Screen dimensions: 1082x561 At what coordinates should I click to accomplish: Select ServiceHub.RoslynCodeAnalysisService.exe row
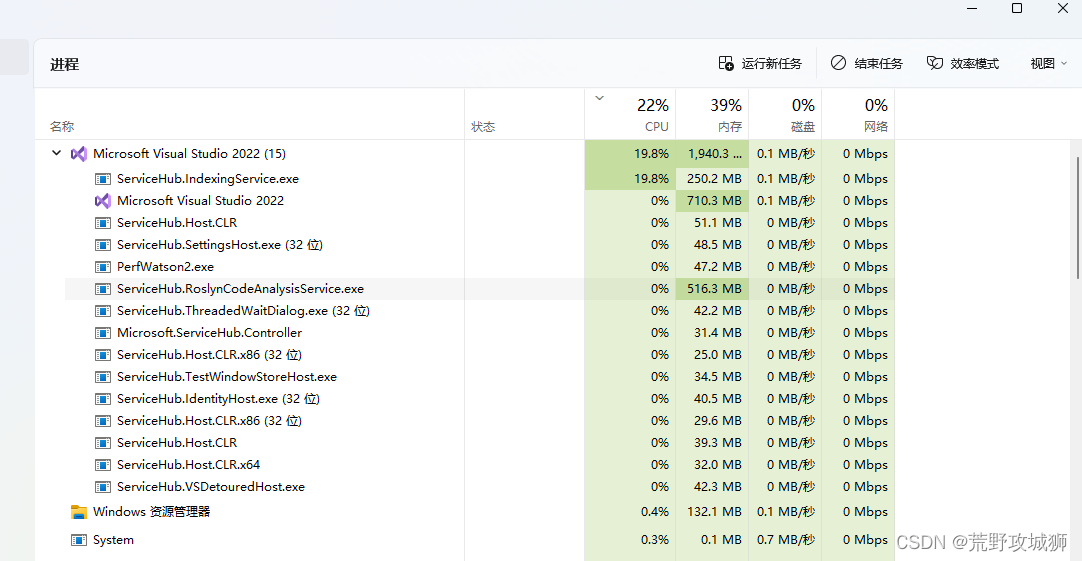480,289
